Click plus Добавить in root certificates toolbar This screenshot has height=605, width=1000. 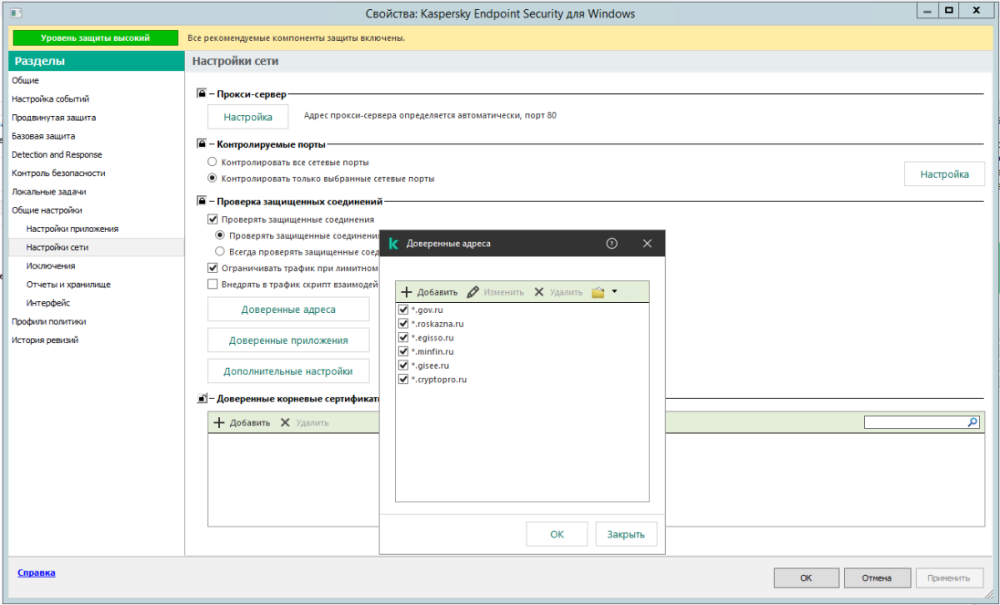[219, 423]
